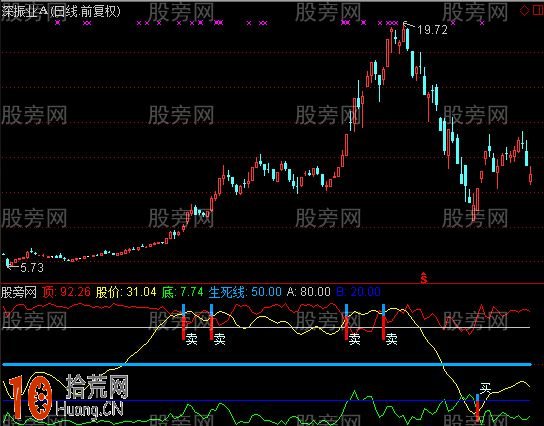Click the chart title 深振业A (日线,前复权)
Image resolution: width=544 pixels, height=426 pixels.
[x=61, y=11]
